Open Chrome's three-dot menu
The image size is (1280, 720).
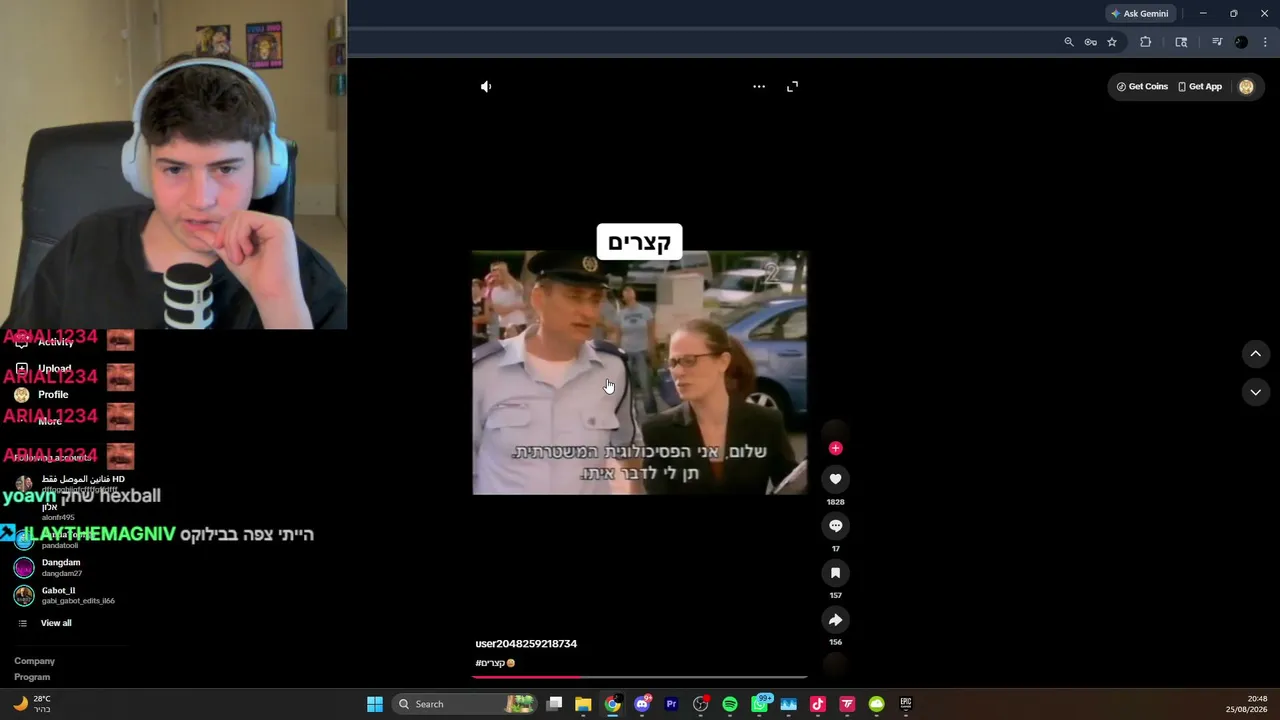pyautogui.click(x=1265, y=42)
